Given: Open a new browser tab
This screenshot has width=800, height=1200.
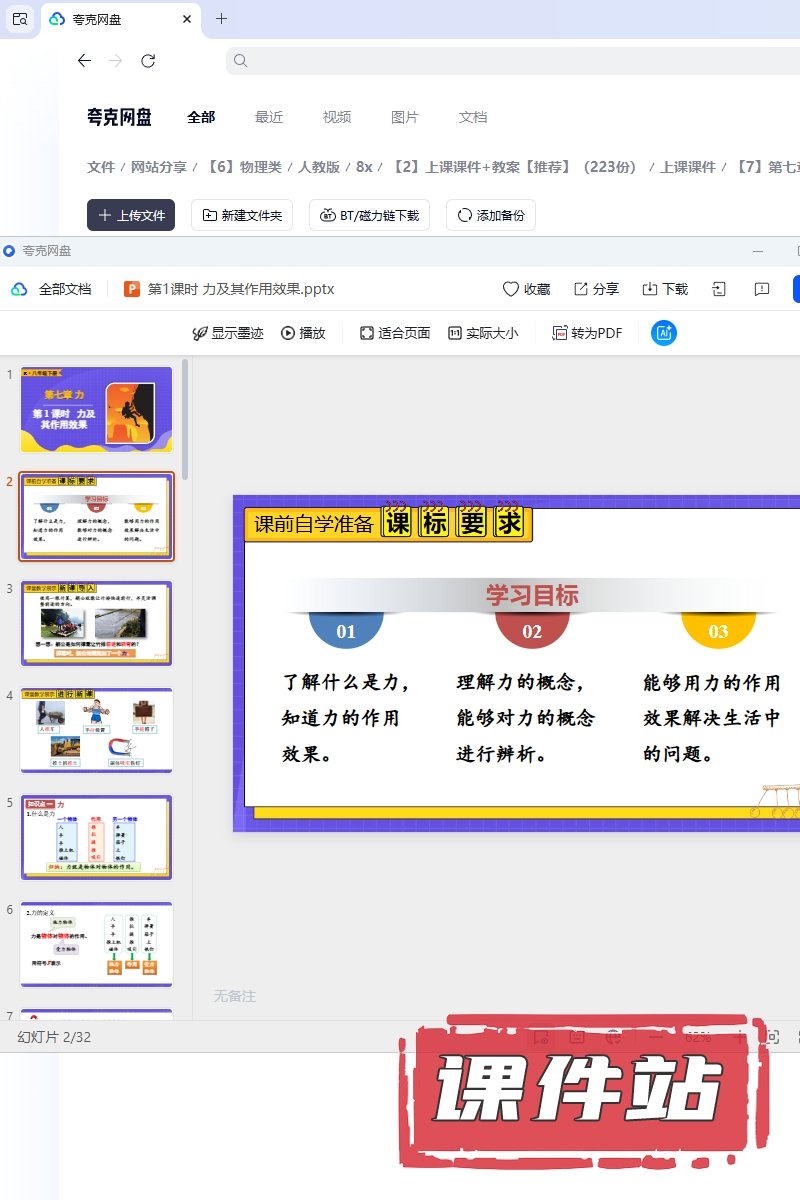Looking at the screenshot, I should (221, 19).
